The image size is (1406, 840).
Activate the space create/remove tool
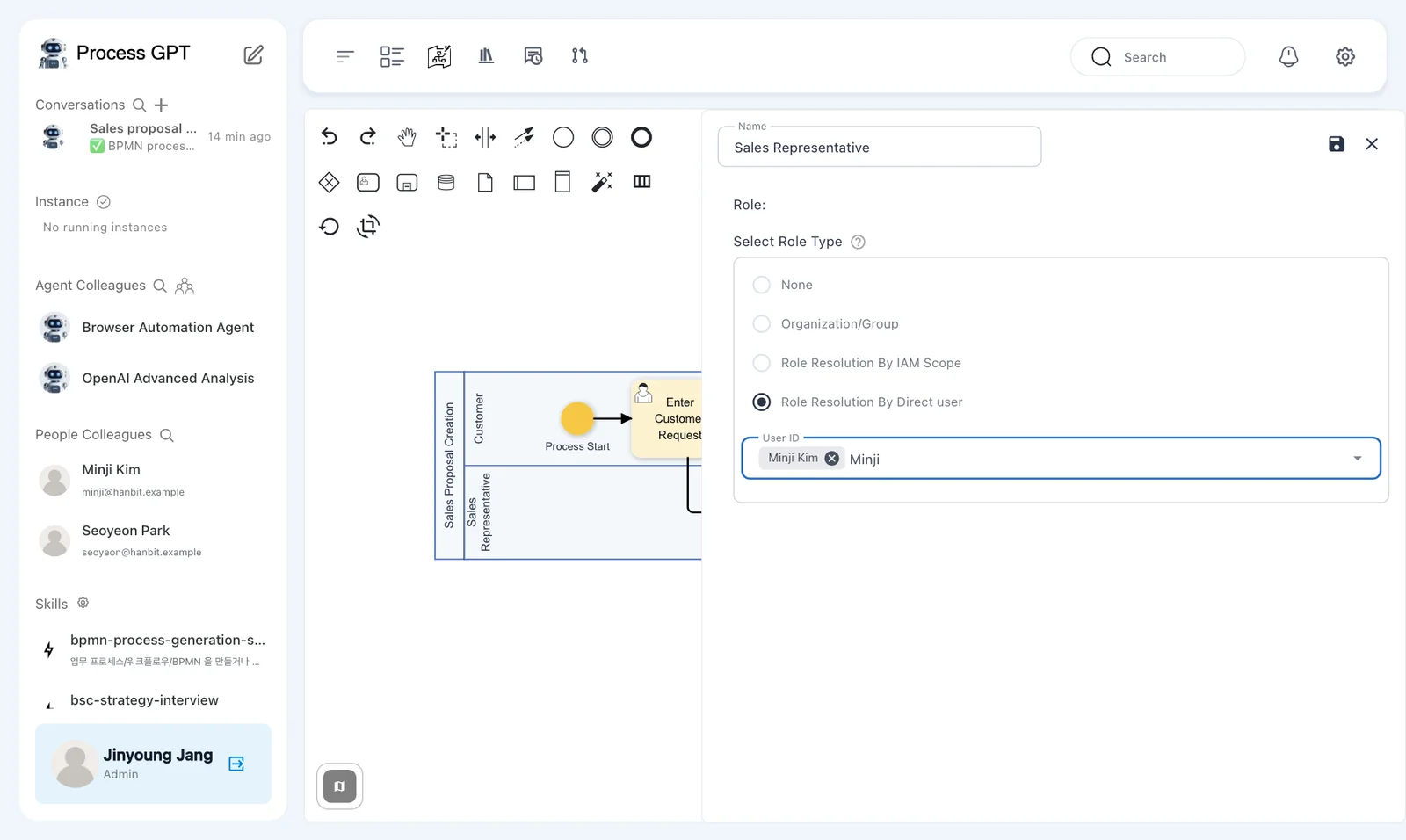(485, 137)
